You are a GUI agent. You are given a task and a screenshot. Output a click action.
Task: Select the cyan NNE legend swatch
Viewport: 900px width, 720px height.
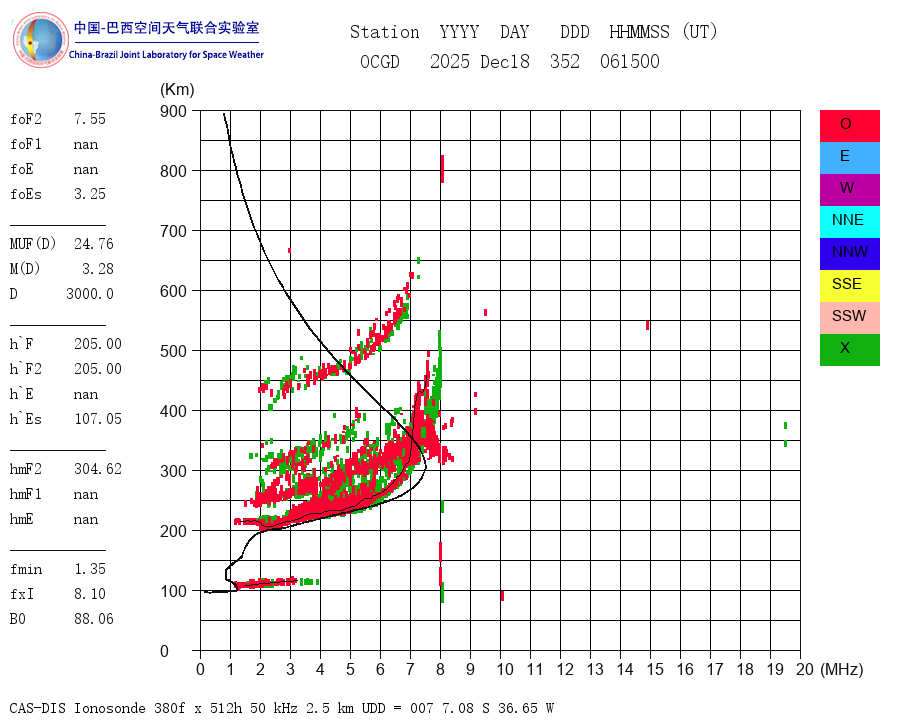(849, 222)
